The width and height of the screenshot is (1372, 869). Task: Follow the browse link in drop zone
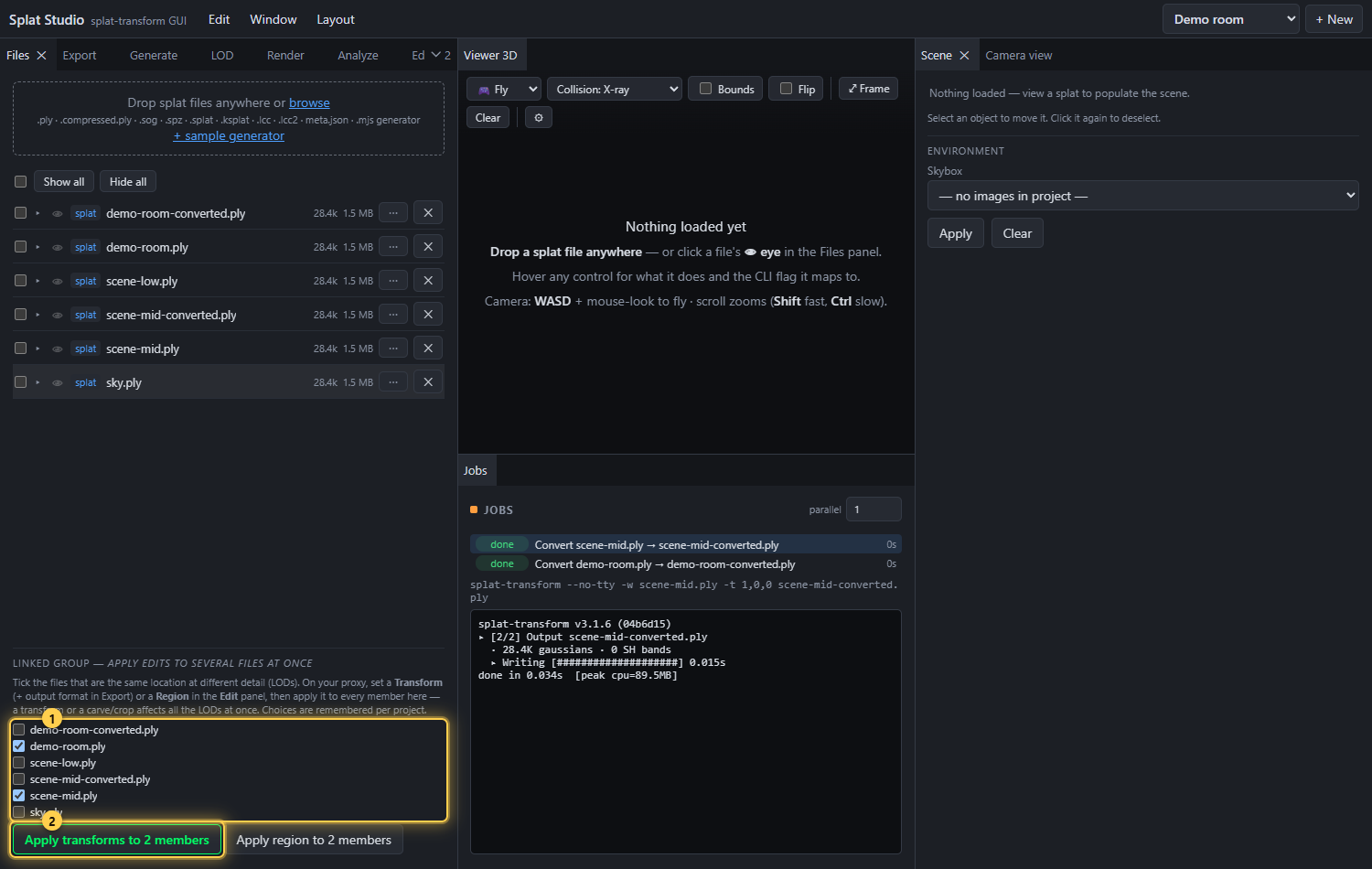pos(309,103)
